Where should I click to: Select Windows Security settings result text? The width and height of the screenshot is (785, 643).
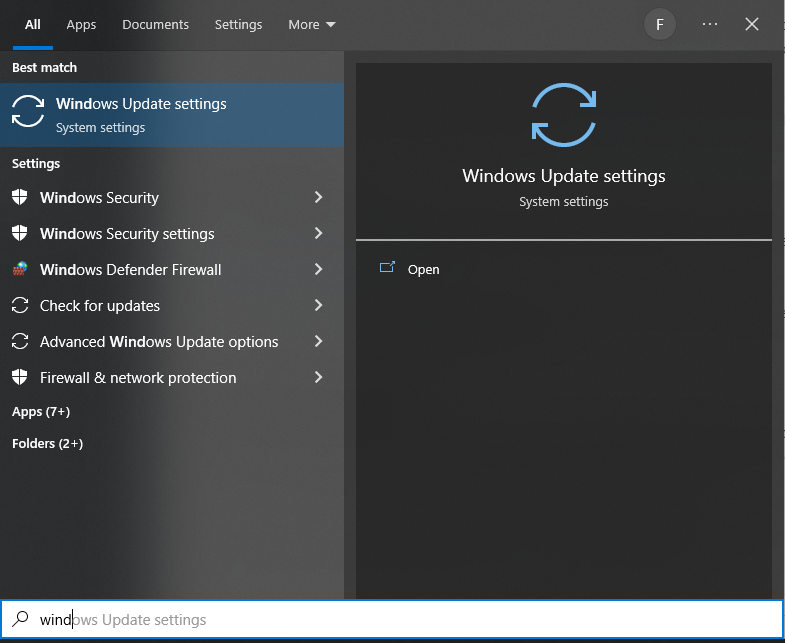(x=127, y=234)
